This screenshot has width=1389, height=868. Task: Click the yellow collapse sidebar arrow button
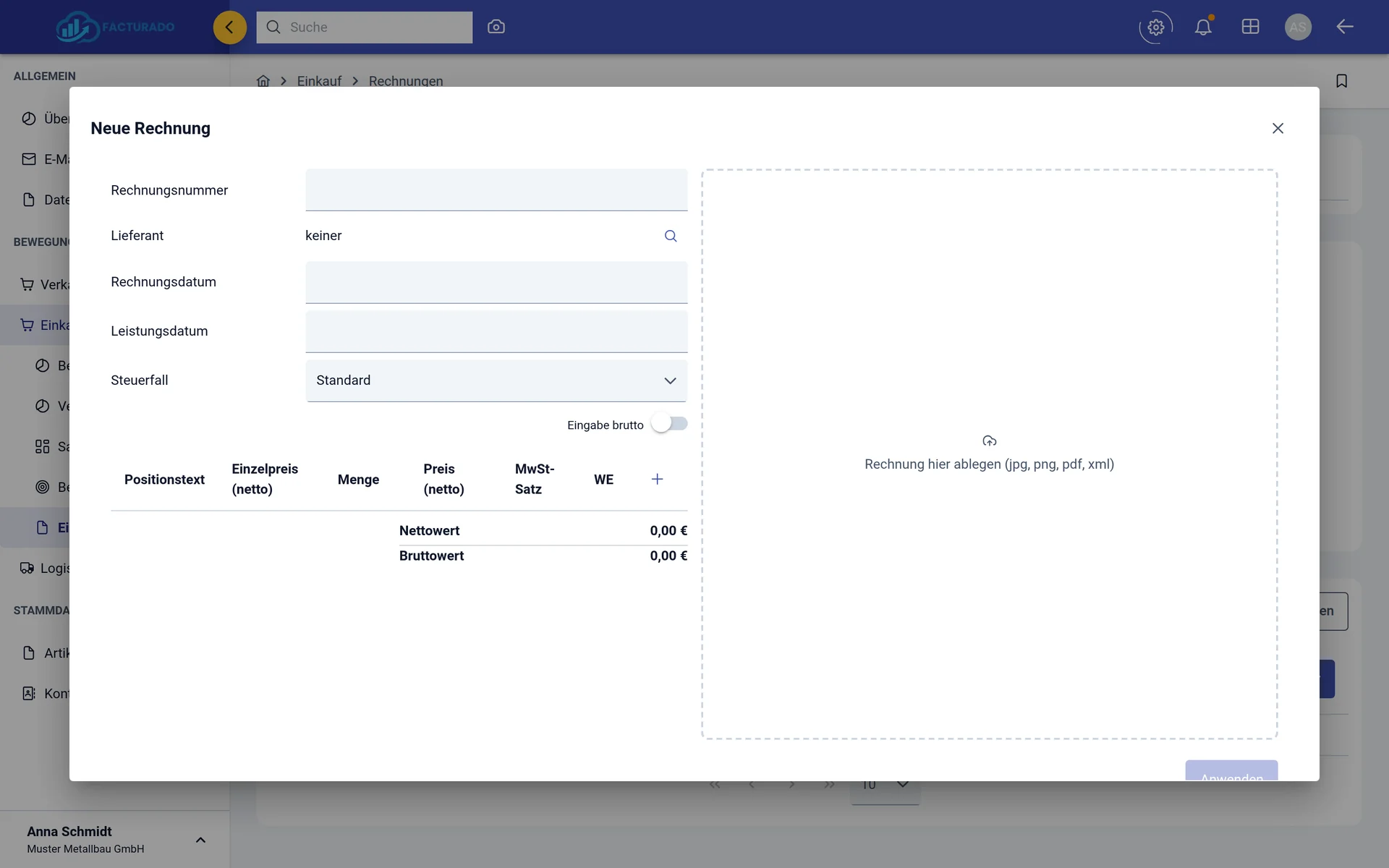[x=229, y=27]
